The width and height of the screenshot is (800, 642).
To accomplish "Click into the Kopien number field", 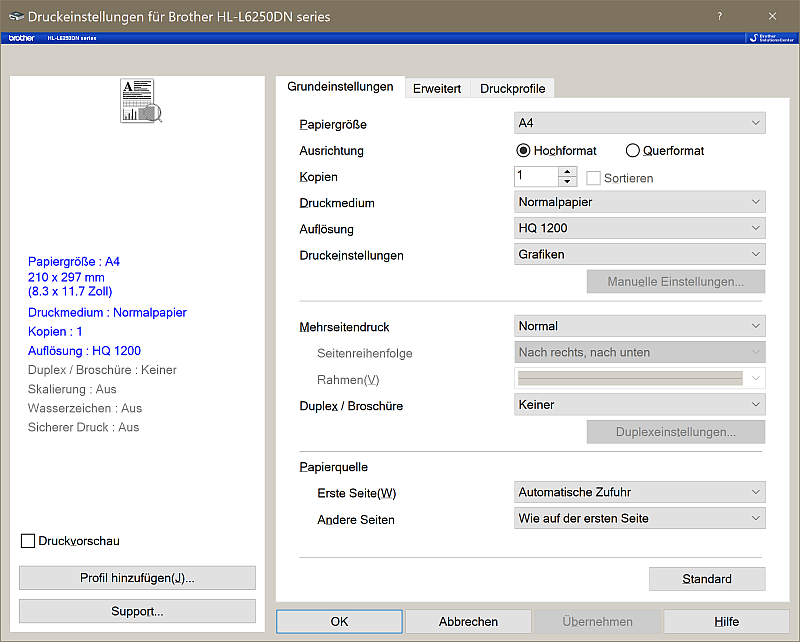I will pos(536,177).
